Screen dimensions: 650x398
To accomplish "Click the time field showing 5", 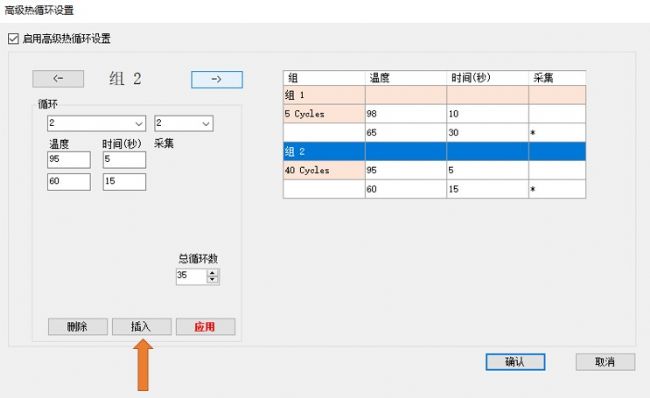I will (124, 160).
